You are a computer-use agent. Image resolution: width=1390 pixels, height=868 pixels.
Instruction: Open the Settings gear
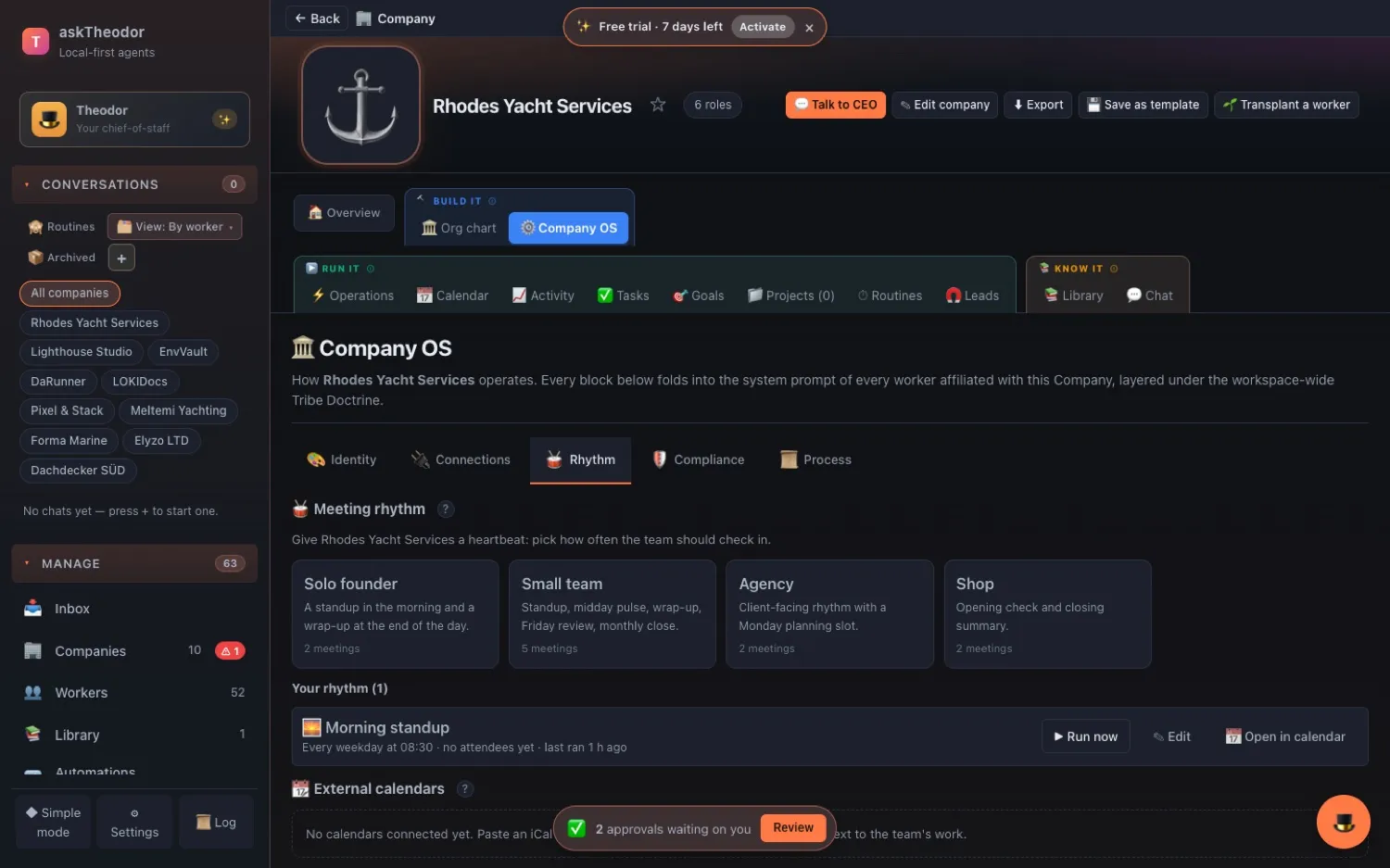(134, 823)
